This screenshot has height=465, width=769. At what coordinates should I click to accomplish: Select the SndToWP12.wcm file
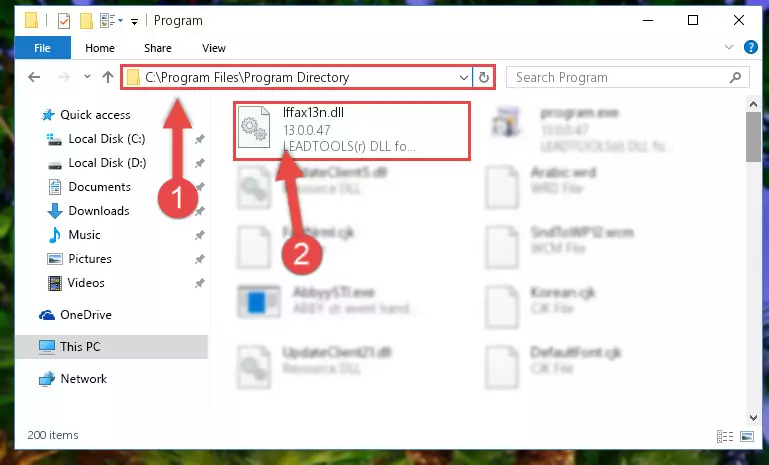click(x=559, y=247)
